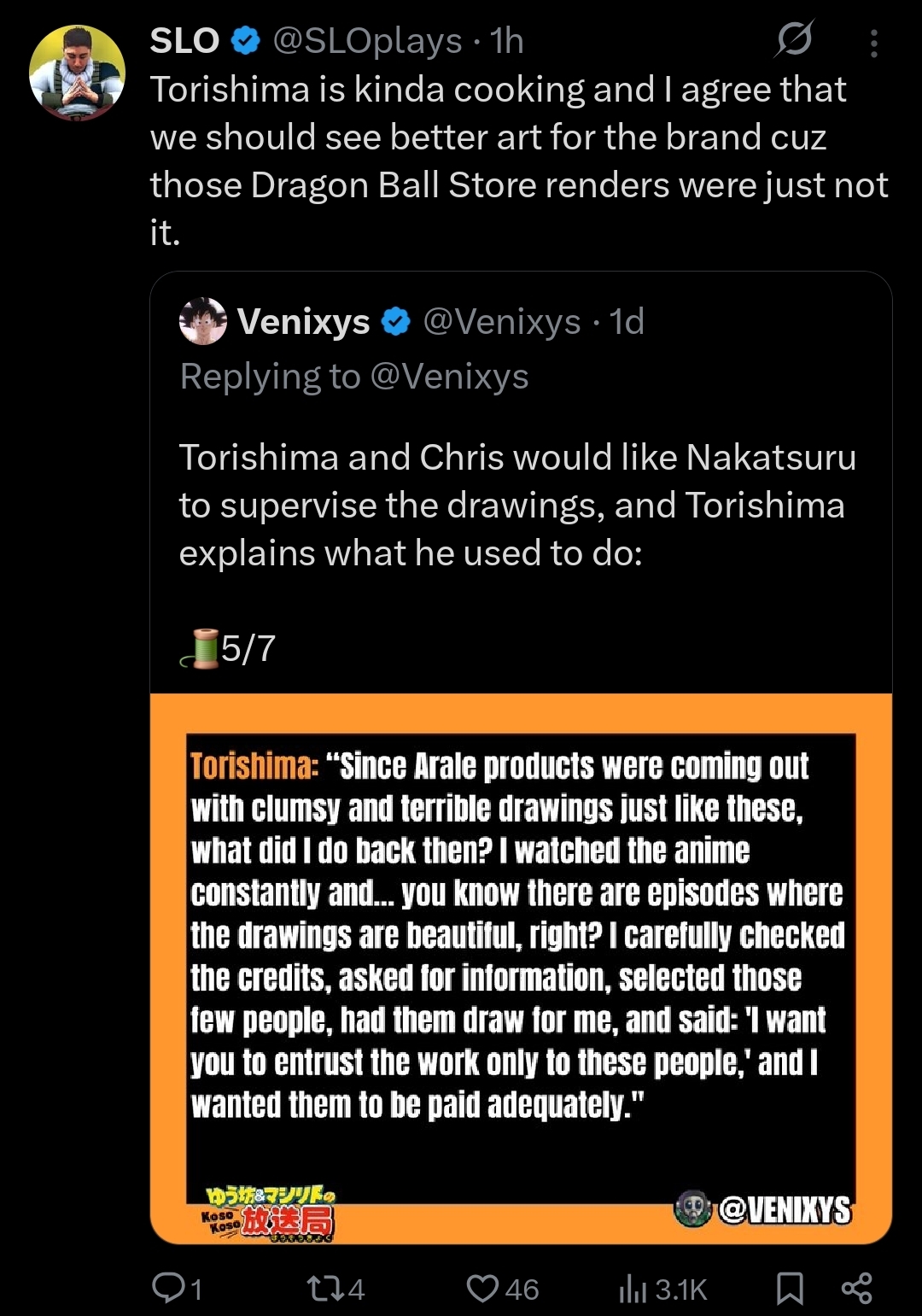Viewport: 922px width, 1316px height.
Task: Open the quoted tweet text body
Action: (x=516, y=505)
